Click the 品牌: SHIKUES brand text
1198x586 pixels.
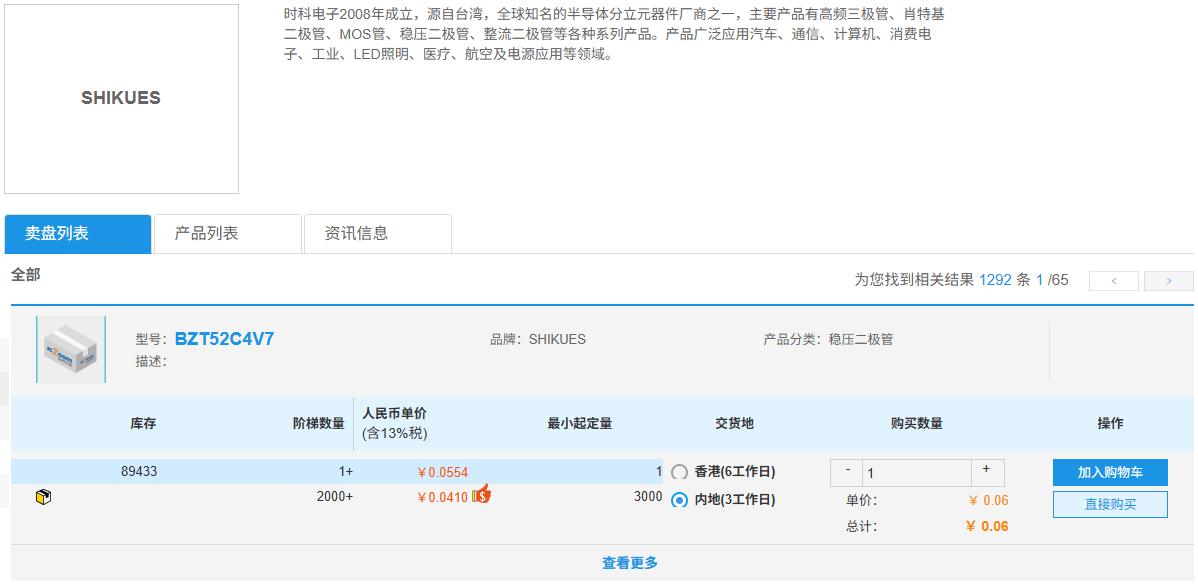(538, 339)
